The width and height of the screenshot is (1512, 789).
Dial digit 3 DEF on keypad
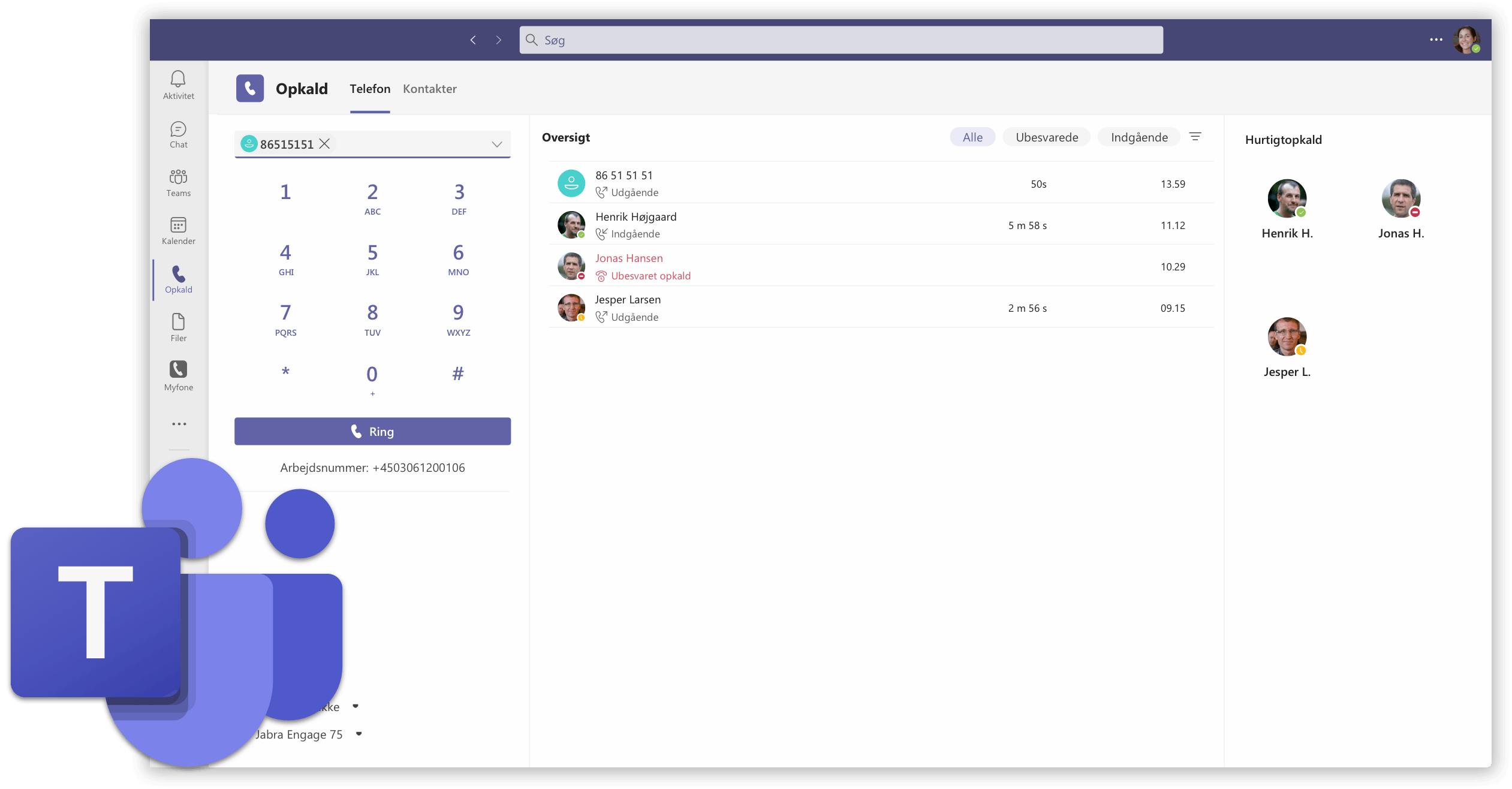point(459,198)
